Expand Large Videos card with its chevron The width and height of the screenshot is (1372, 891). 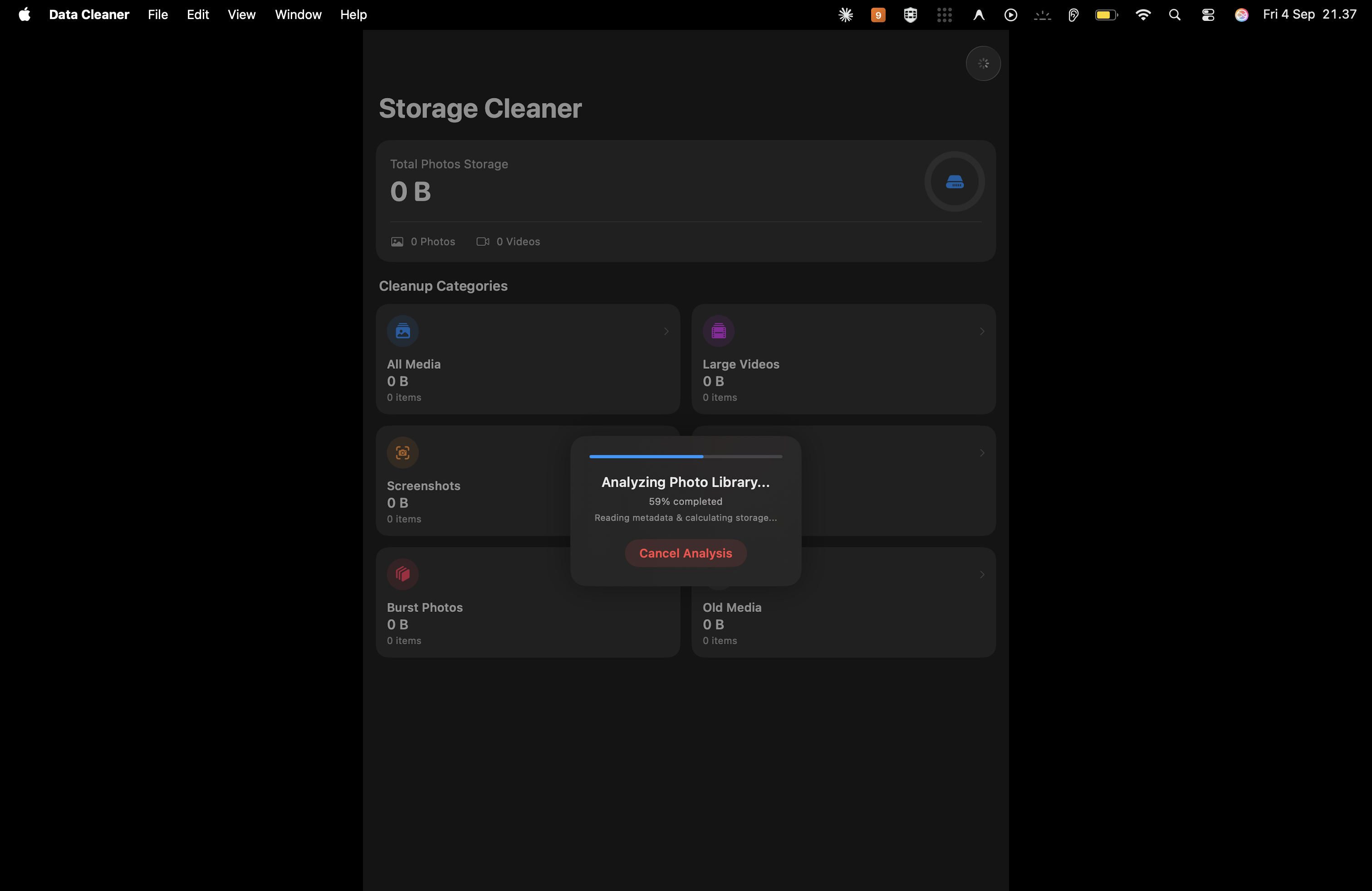(x=982, y=331)
